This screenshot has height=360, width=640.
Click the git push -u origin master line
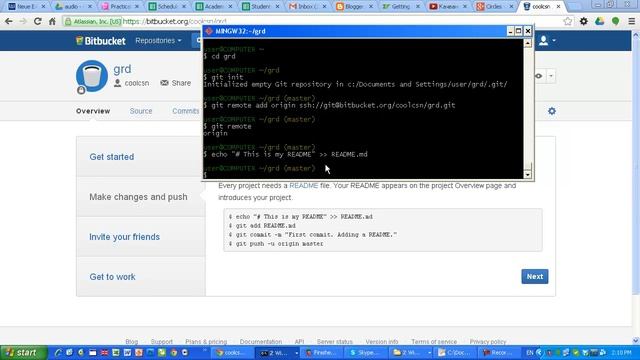pyautogui.click(x=276, y=244)
